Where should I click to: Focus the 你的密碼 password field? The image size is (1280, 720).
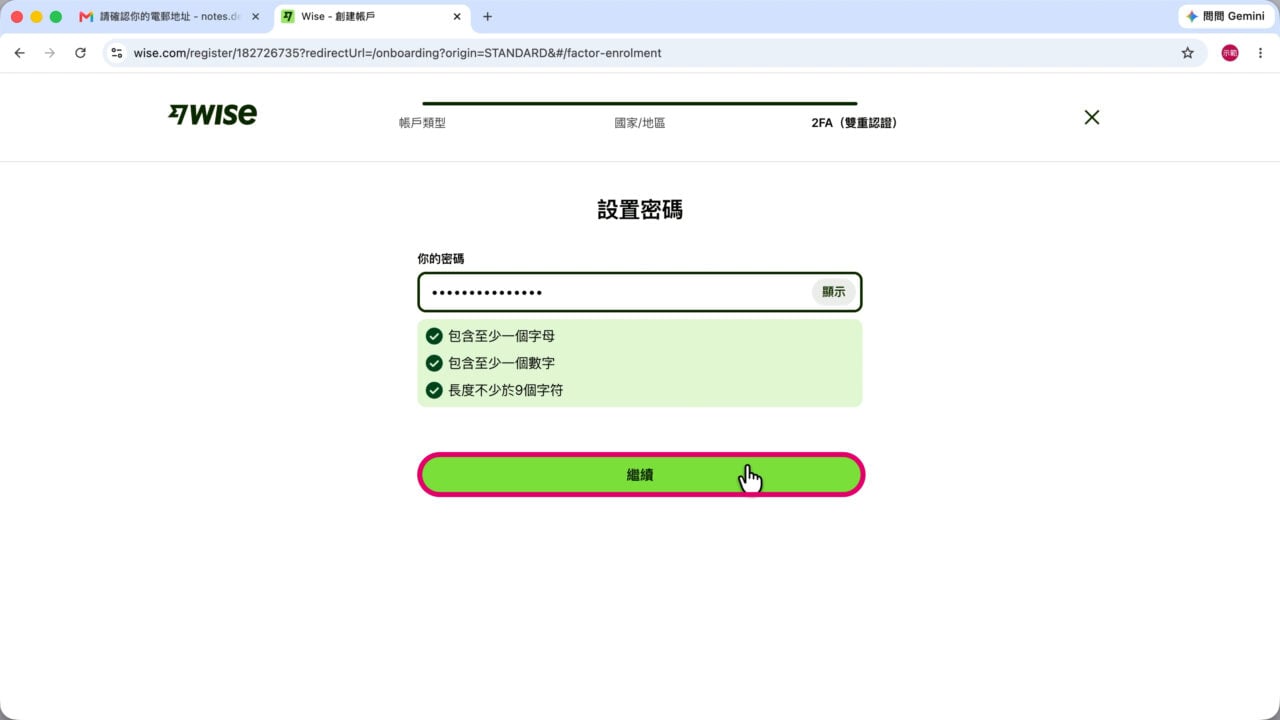pos(640,292)
